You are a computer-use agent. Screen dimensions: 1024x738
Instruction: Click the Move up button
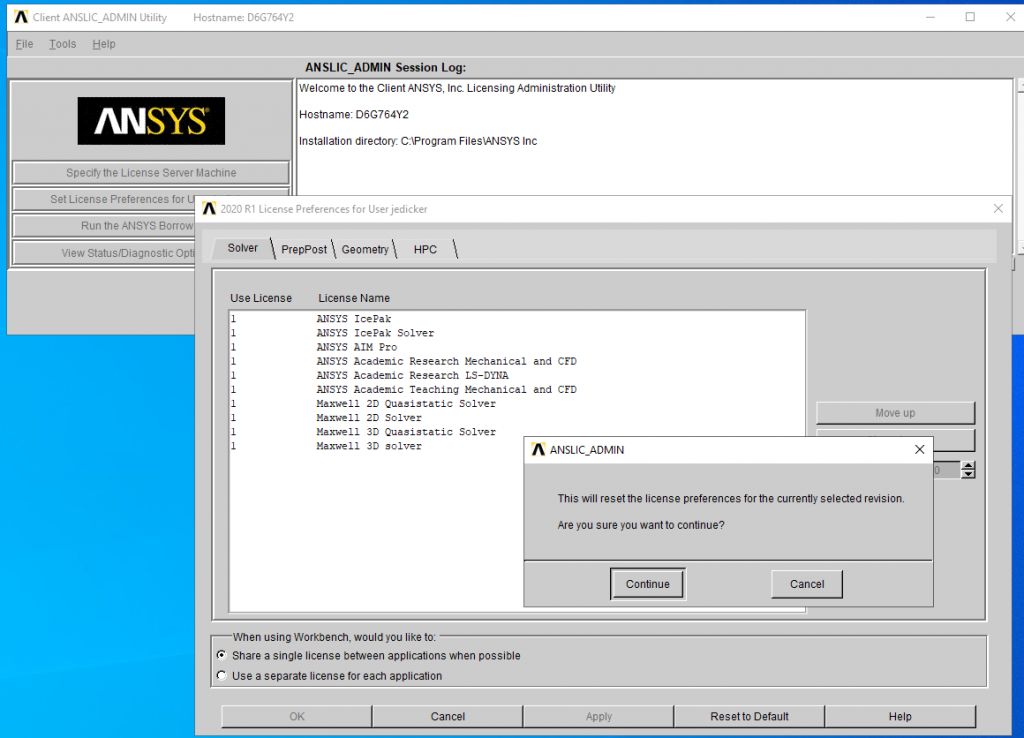[x=895, y=413]
